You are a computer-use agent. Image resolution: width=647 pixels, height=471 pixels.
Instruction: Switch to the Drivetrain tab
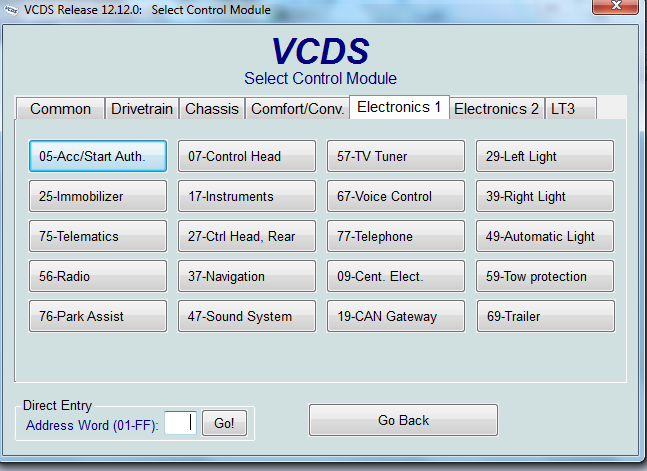(142, 109)
